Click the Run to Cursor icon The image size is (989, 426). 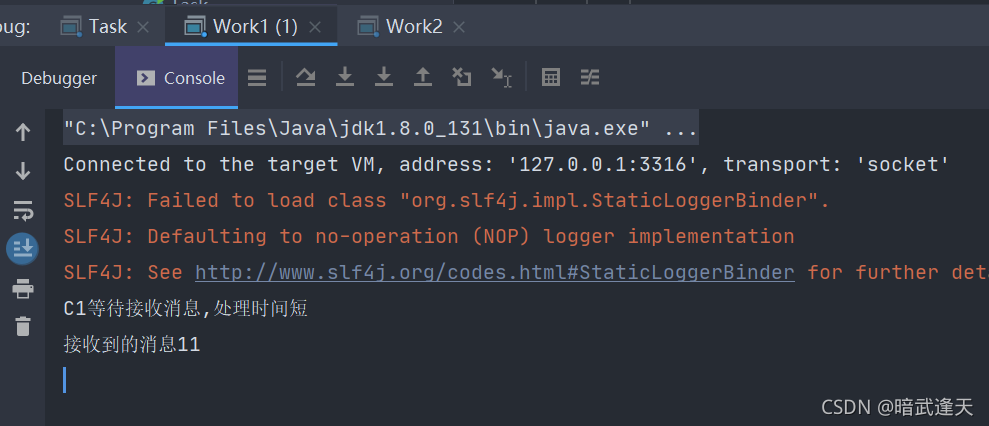pos(501,78)
